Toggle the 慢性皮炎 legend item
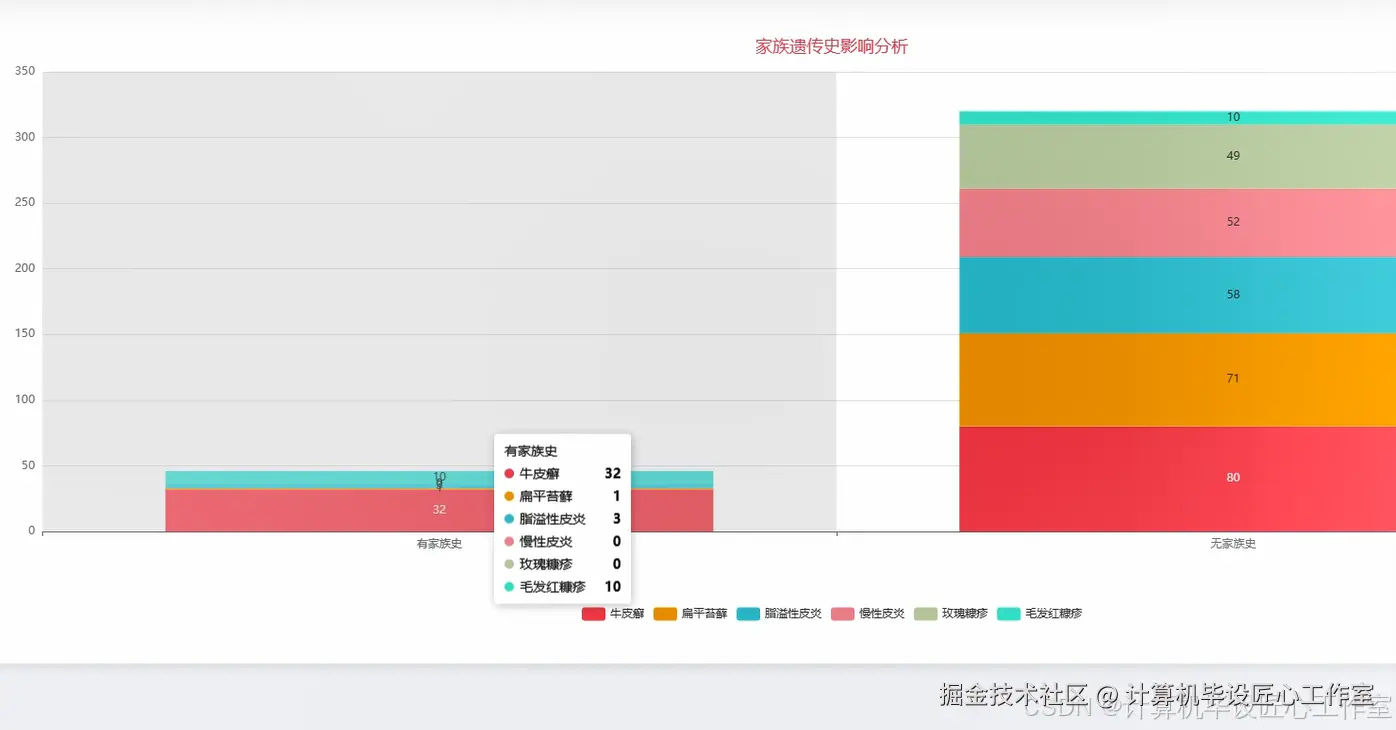 [868, 614]
